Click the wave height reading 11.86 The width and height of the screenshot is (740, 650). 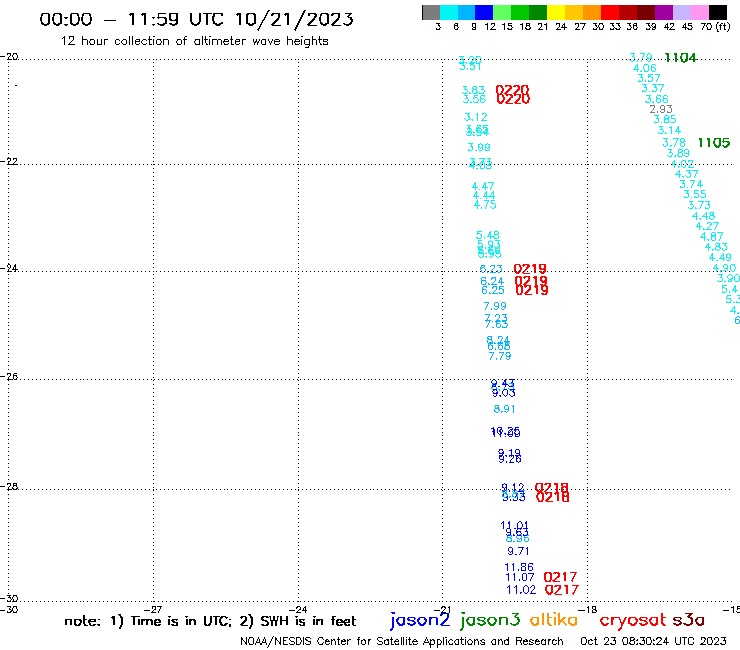pyautogui.click(x=519, y=567)
